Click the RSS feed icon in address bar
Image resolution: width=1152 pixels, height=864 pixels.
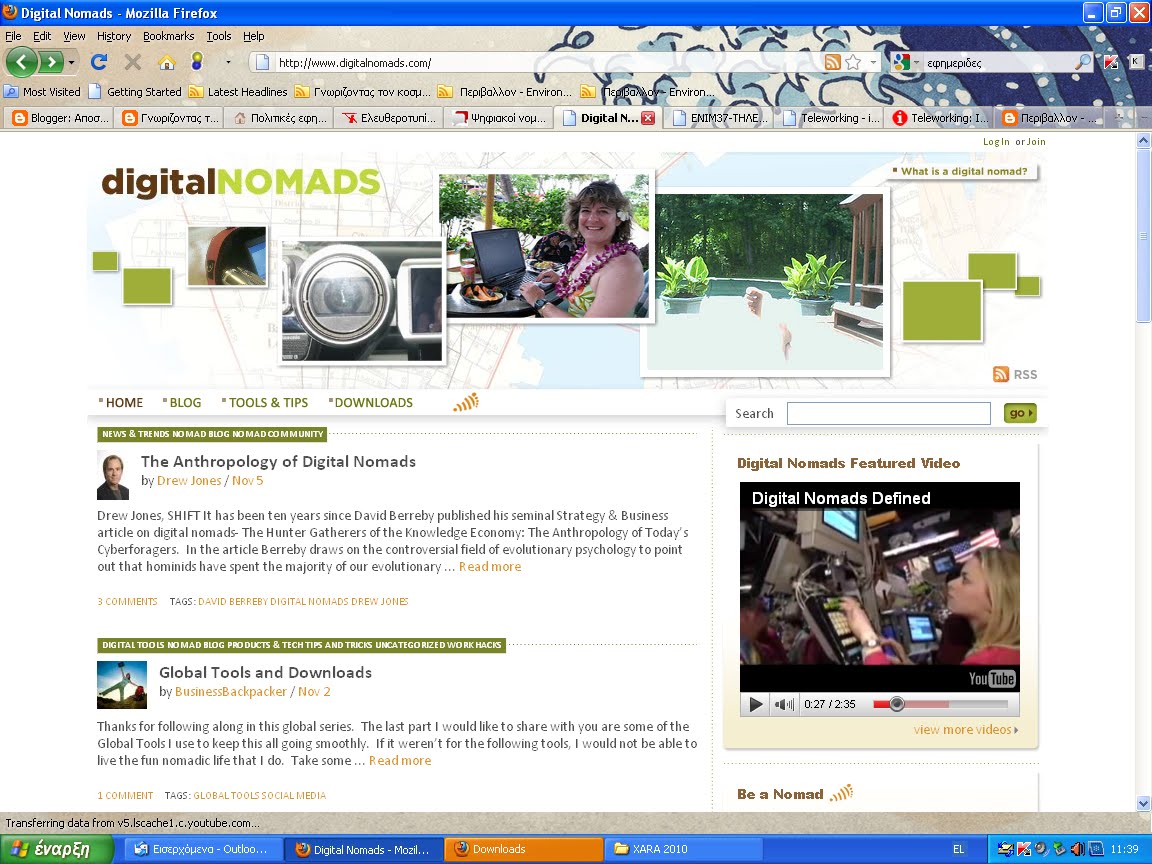(832, 62)
